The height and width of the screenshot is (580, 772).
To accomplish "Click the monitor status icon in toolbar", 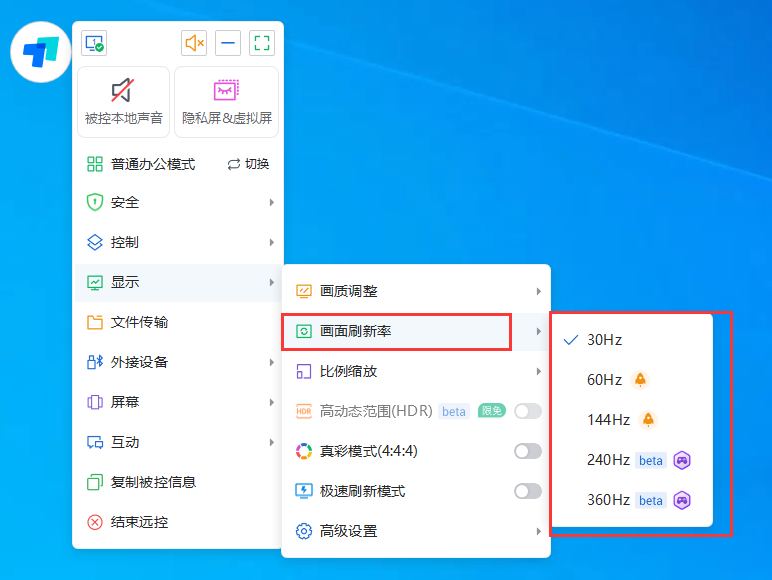I will (x=94, y=43).
